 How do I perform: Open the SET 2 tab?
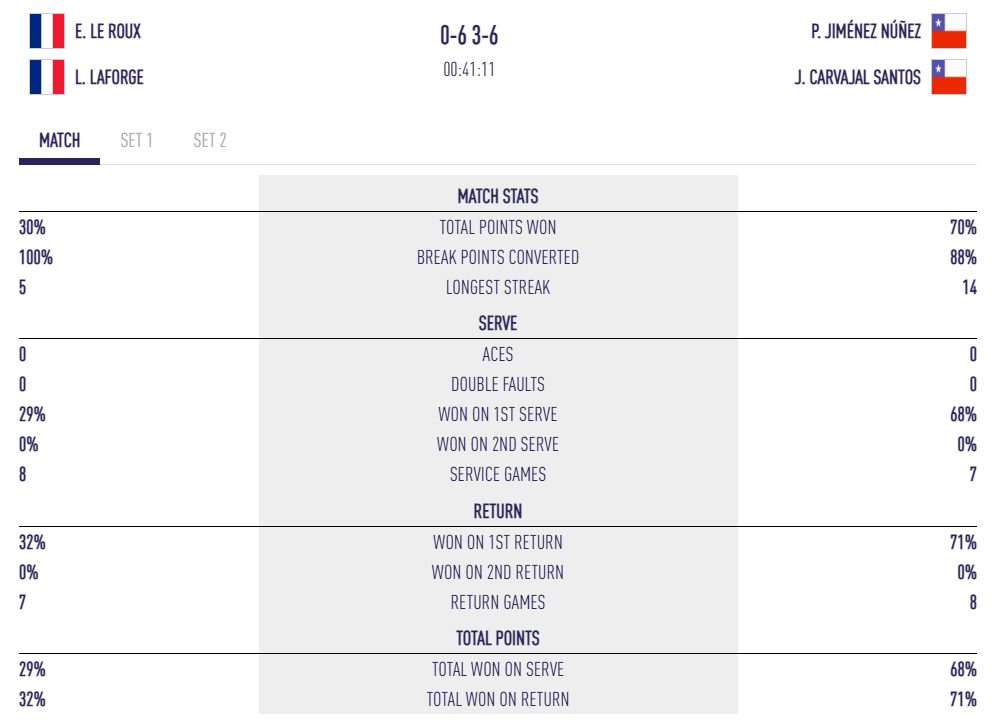(x=210, y=140)
